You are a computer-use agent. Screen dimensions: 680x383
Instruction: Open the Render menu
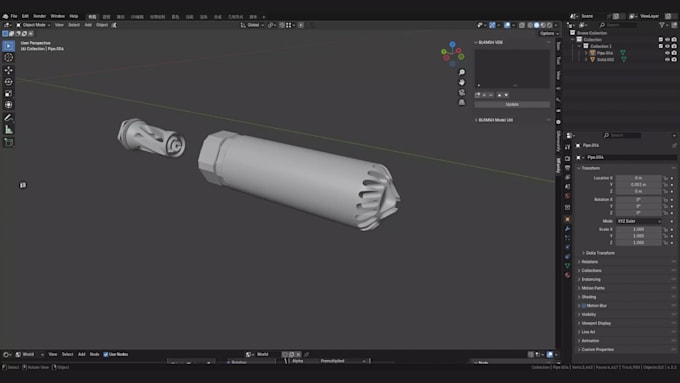(x=39, y=16)
